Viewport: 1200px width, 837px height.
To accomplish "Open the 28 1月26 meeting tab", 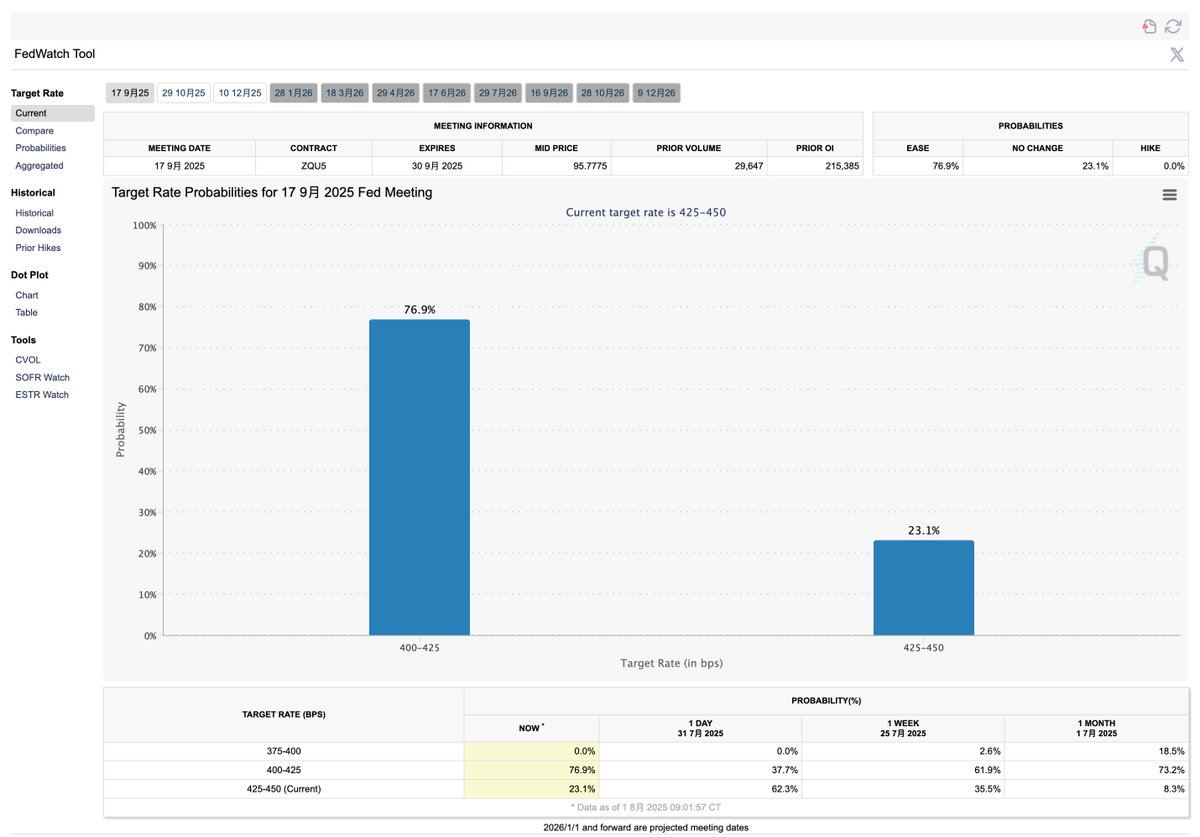I will pyautogui.click(x=294, y=93).
